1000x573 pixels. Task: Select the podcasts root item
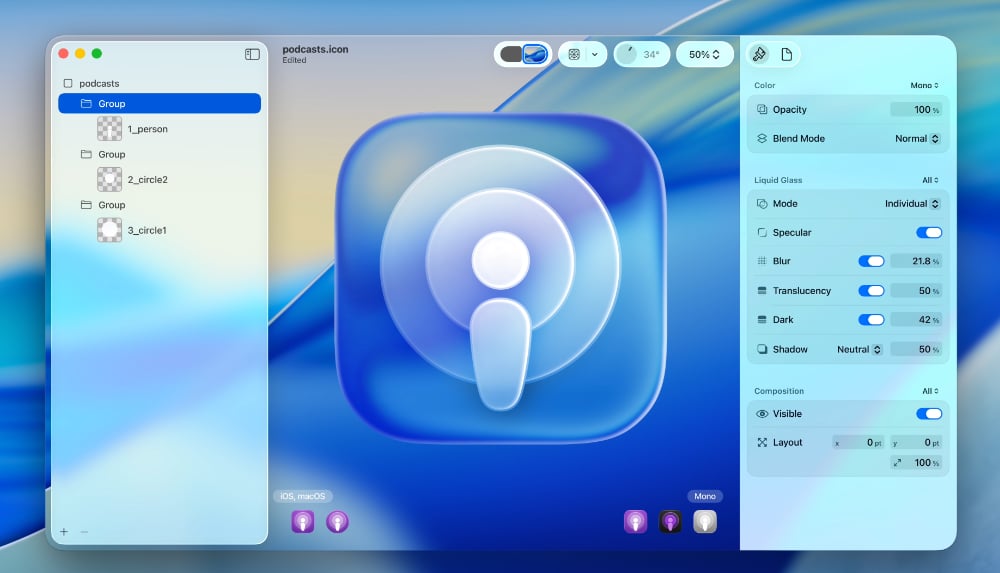pos(99,84)
